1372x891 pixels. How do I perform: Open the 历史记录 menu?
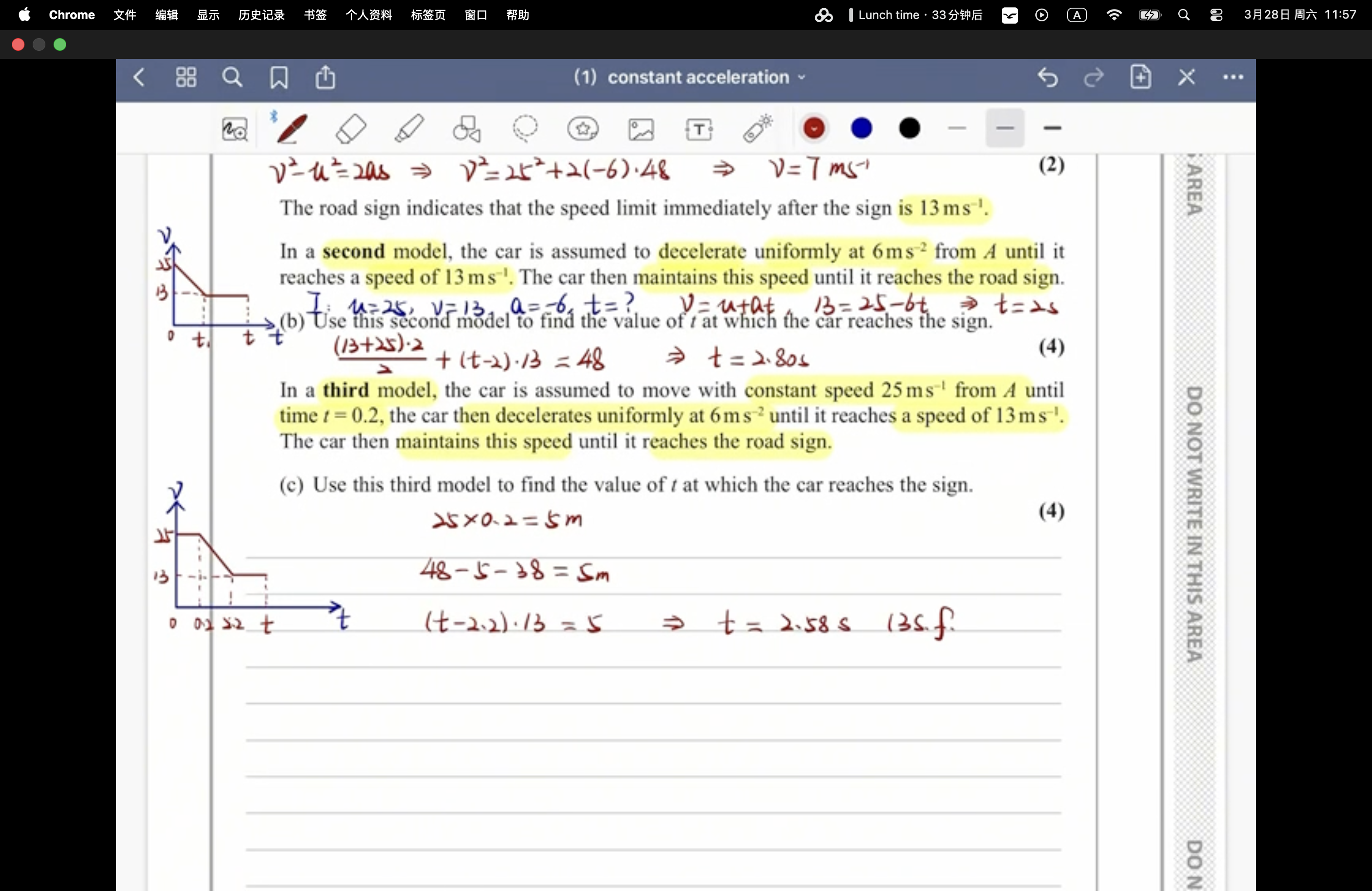(261, 15)
